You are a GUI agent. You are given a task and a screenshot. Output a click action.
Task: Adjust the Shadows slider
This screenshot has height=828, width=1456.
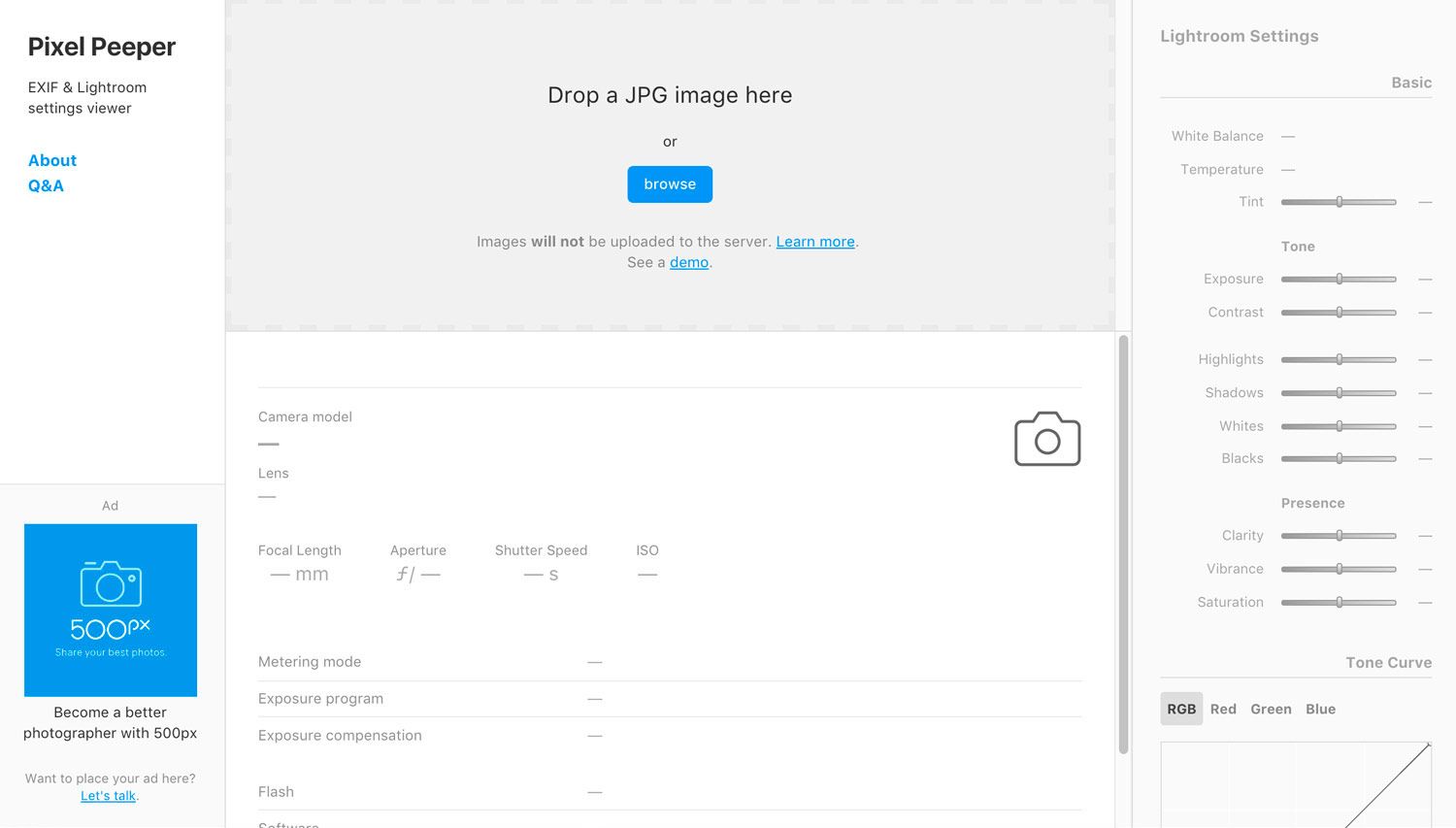click(1339, 392)
